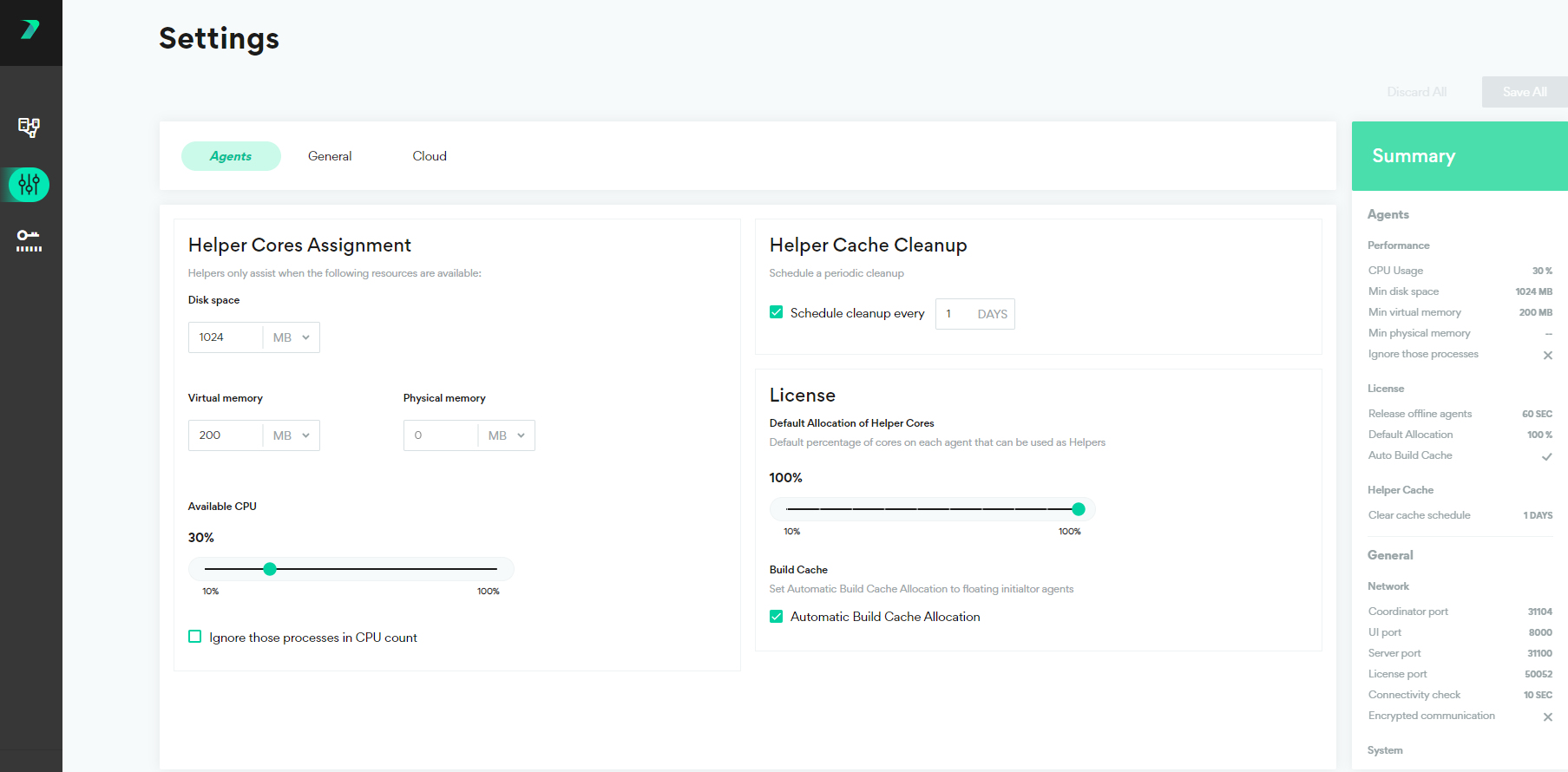This screenshot has height=772, width=1568.
Task: Click the Discard All button
Action: (x=1416, y=92)
